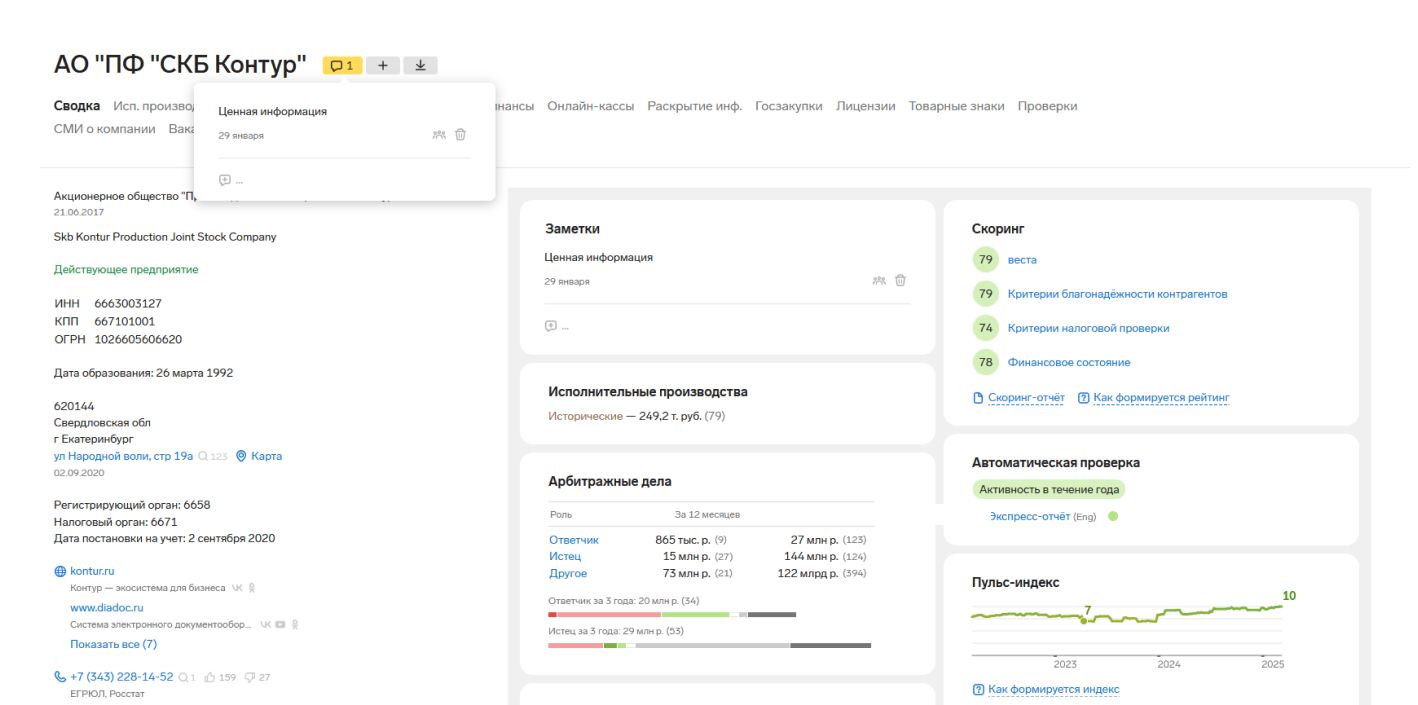Click the score badge 74

point(986,328)
